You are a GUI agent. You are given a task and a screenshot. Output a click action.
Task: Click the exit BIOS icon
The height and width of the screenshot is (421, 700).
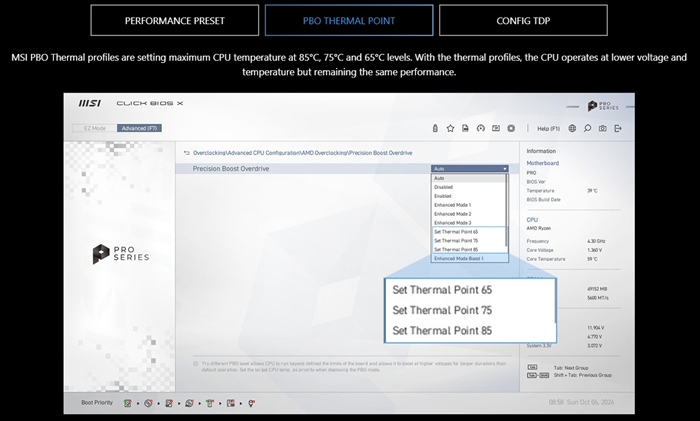[x=618, y=129]
